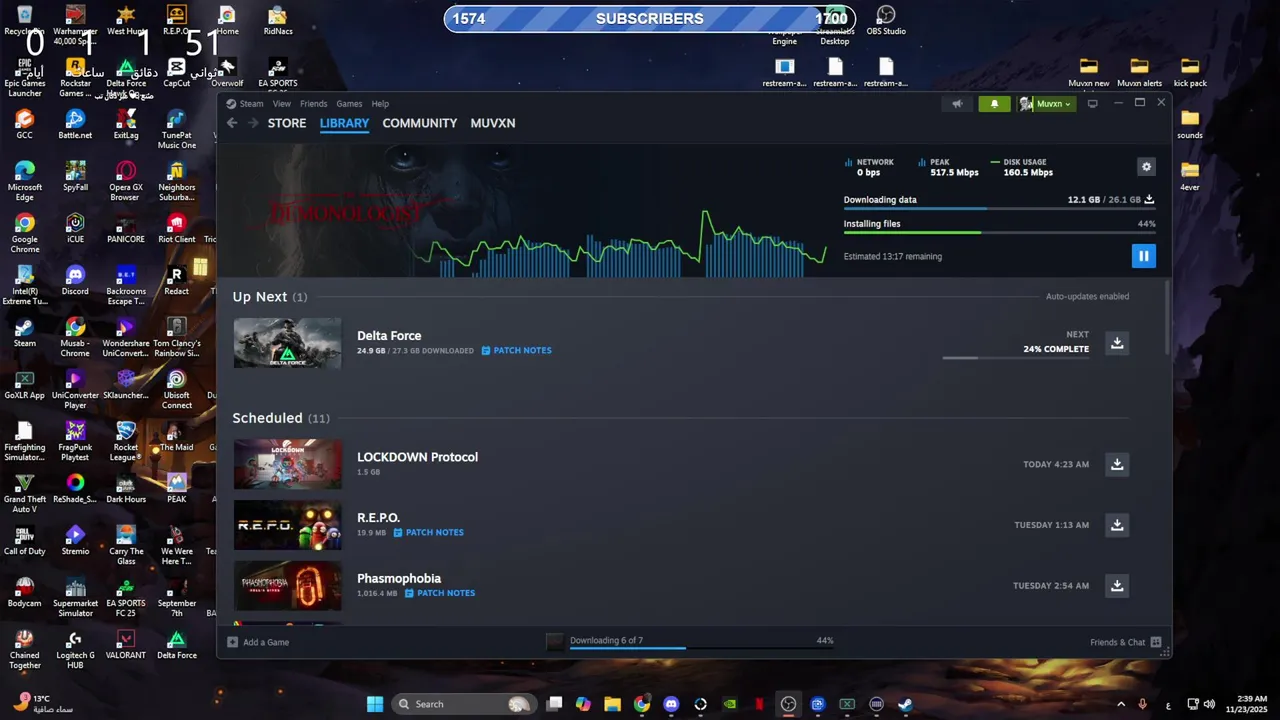The width and height of the screenshot is (1280, 720).
Task: Open the Friends menu
Action: pyautogui.click(x=313, y=104)
